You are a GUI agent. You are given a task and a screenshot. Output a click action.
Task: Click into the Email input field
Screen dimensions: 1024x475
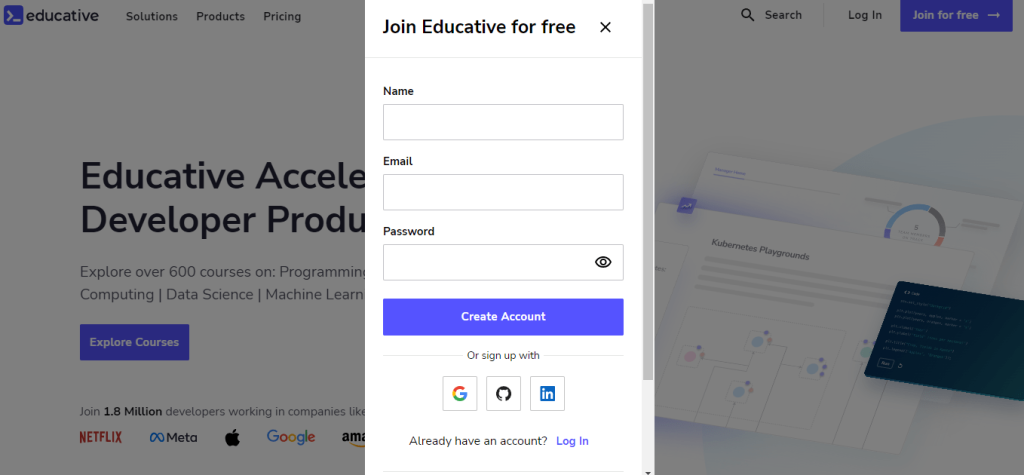pyautogui.click(x=504, y=192)
